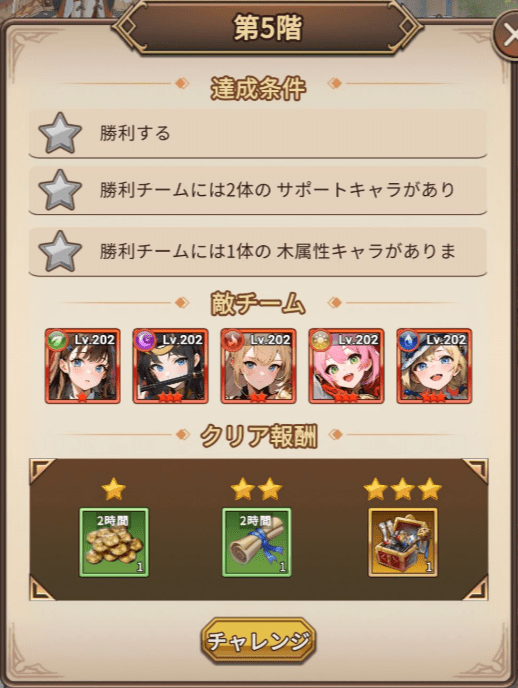Select the wood-element brown-haired enemy portrait
Viewport: 518px width, 688px height.
tap(82, 366)
